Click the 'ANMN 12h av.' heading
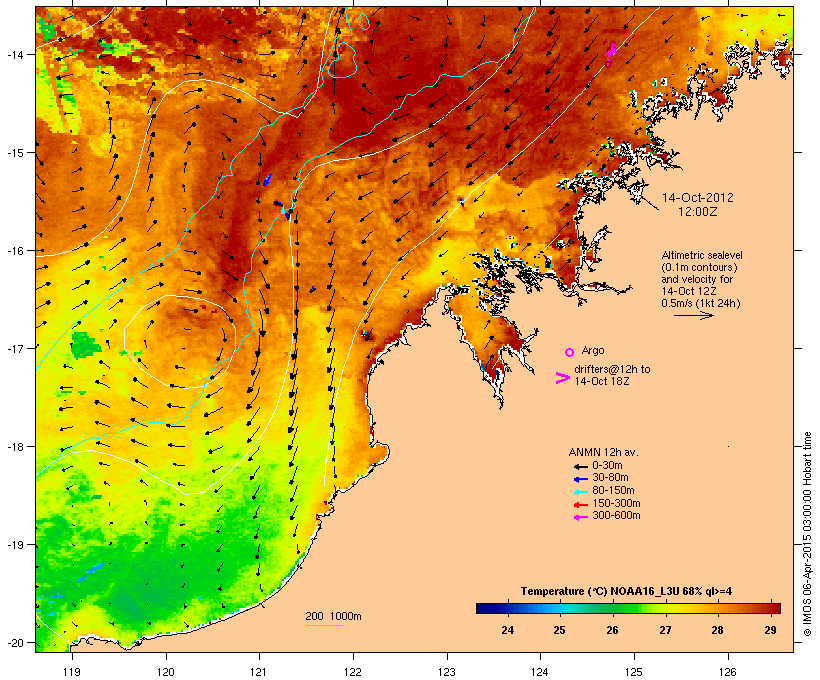The width and height of the screenshot is (820, 680). (603, 452)
